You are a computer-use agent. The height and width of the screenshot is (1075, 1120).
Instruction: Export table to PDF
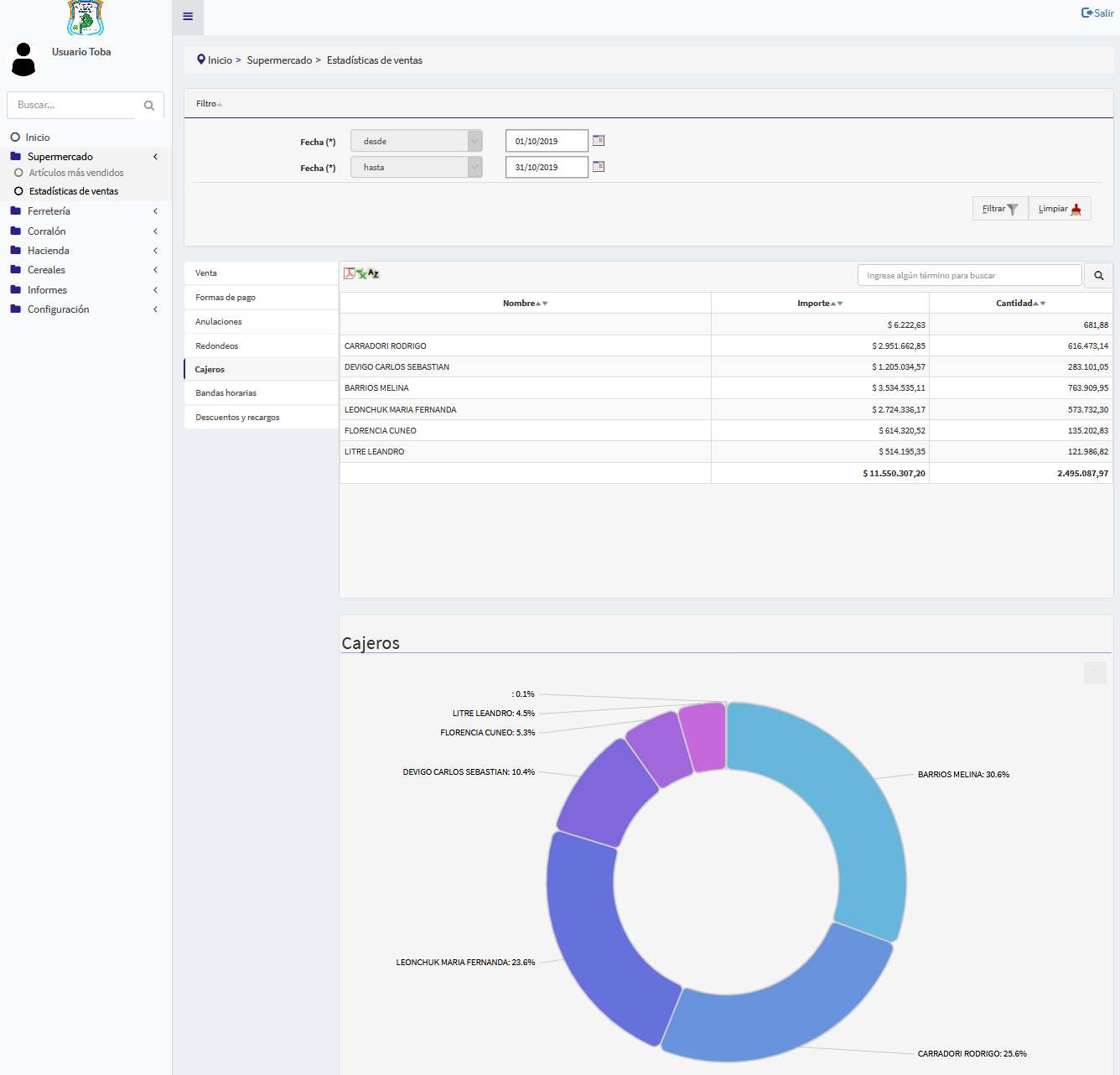point(350,273)
